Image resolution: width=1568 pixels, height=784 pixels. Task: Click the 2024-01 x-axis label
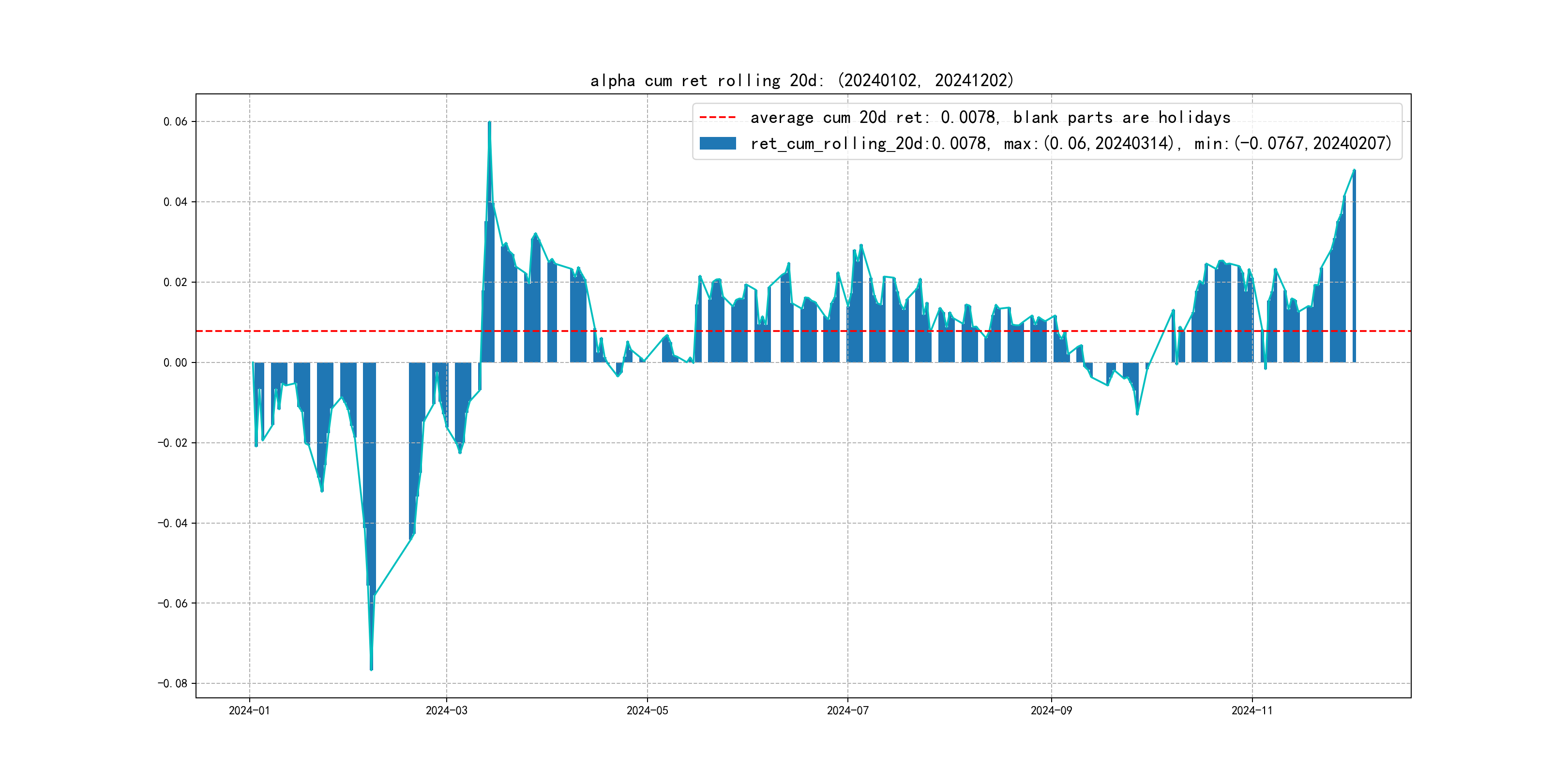(x=249, y=710)
